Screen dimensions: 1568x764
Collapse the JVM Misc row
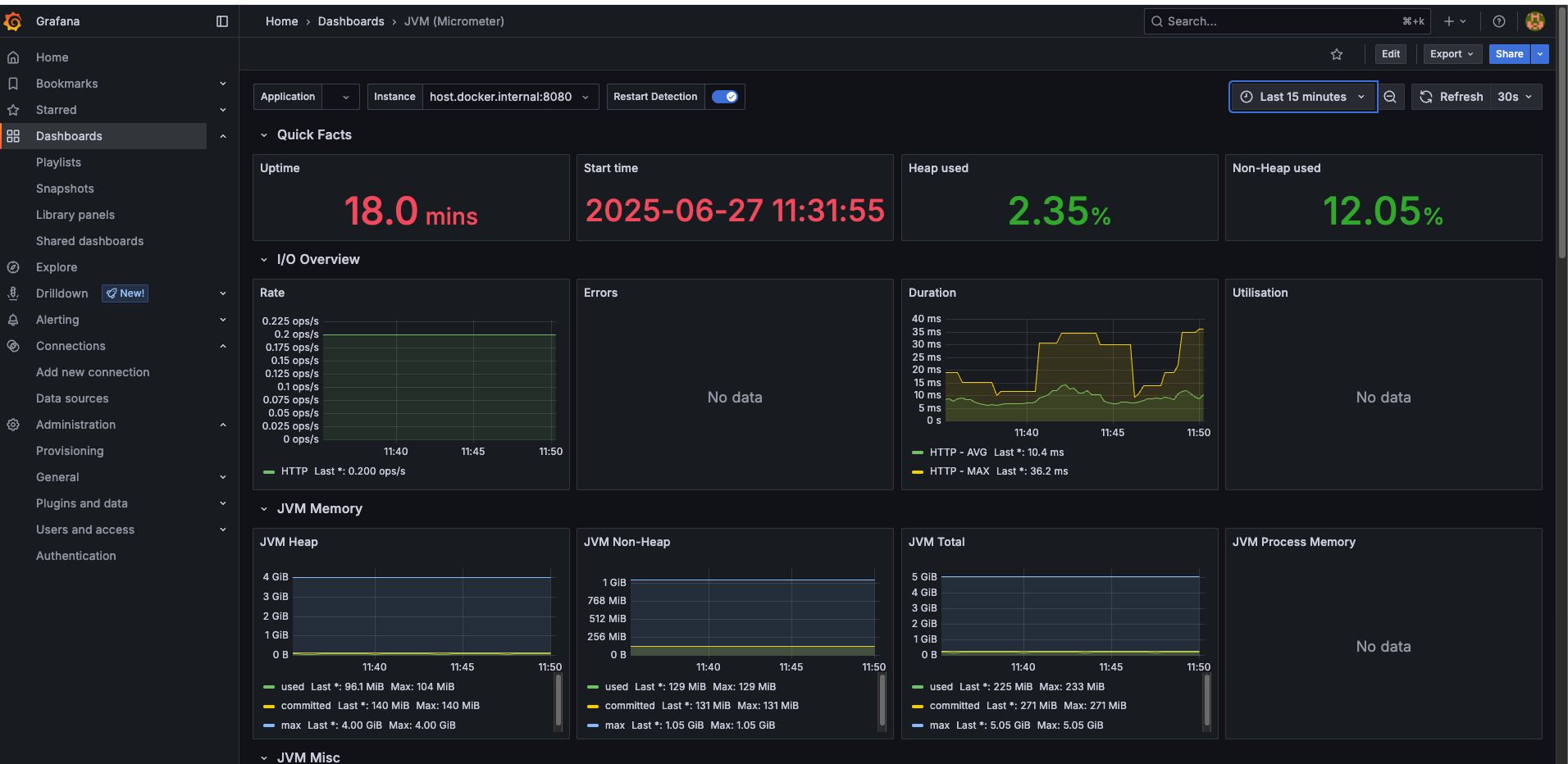(x=264, y=757)
